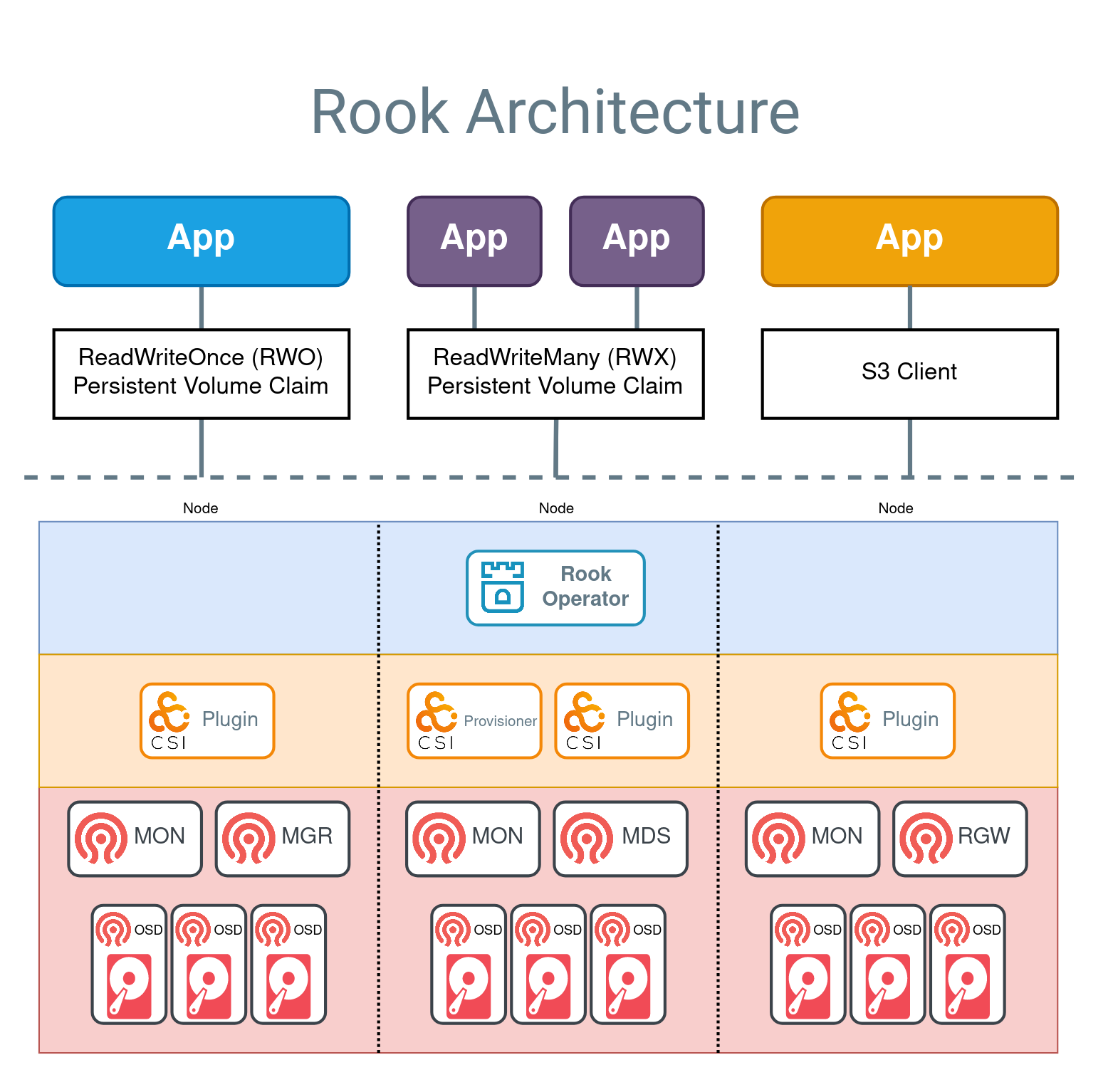Screen dimensions: 1113x1092
Task: Click the MDS Ceph daemon icon
Action: (x=588, y=837)
